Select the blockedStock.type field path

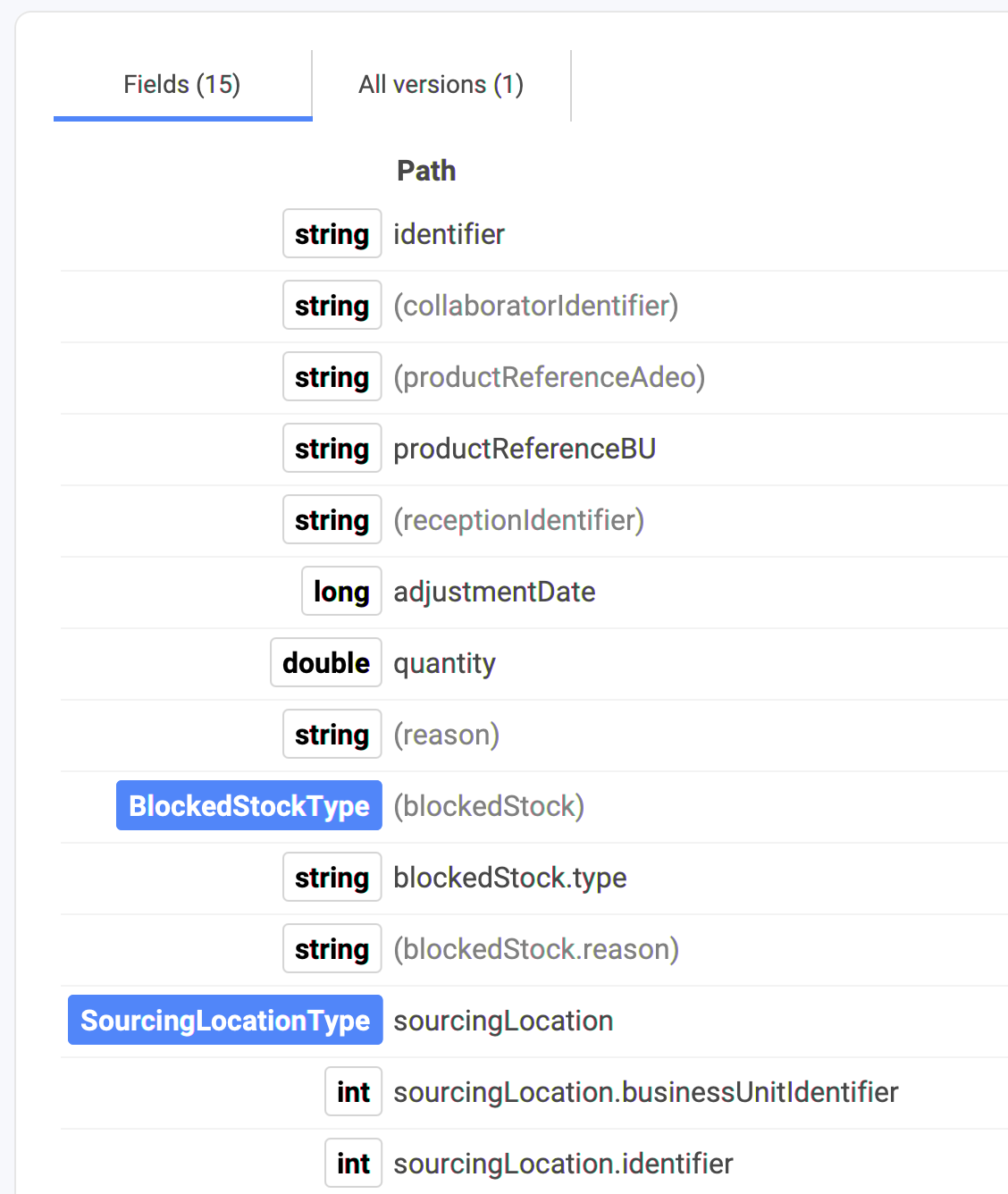(x=510, y=878)
